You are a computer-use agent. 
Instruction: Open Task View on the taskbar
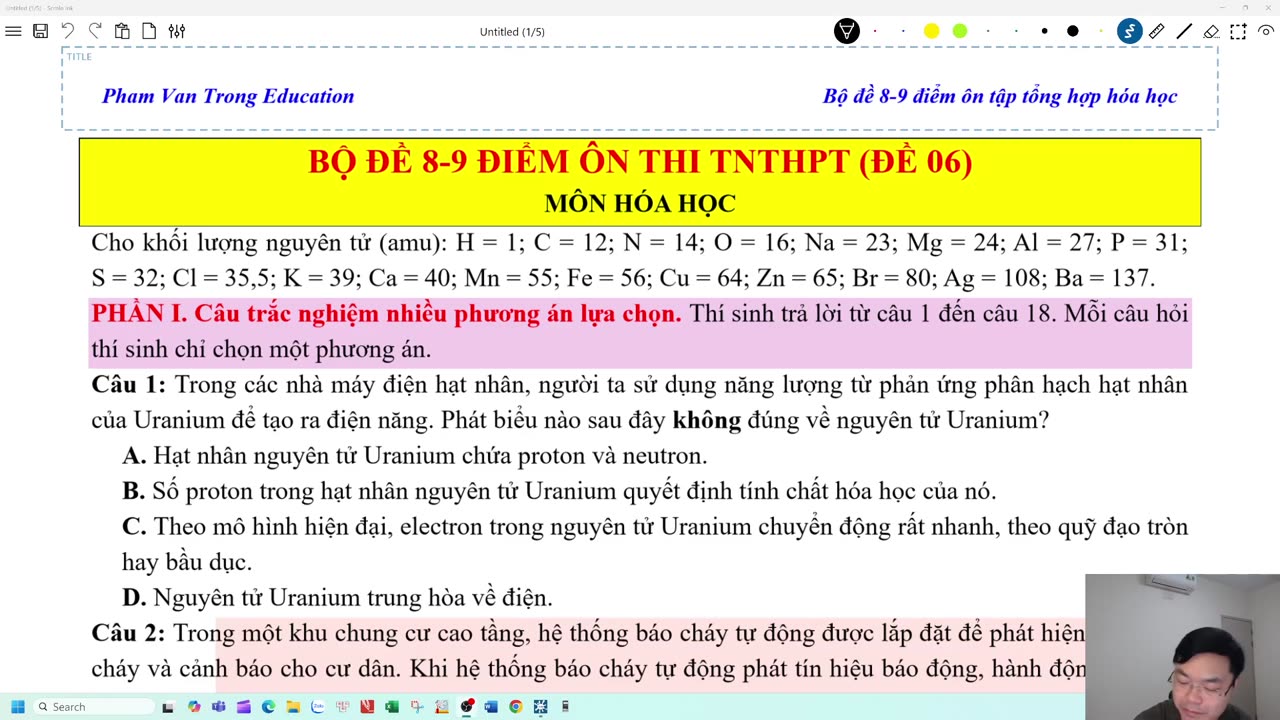click(x=168, y=707)
